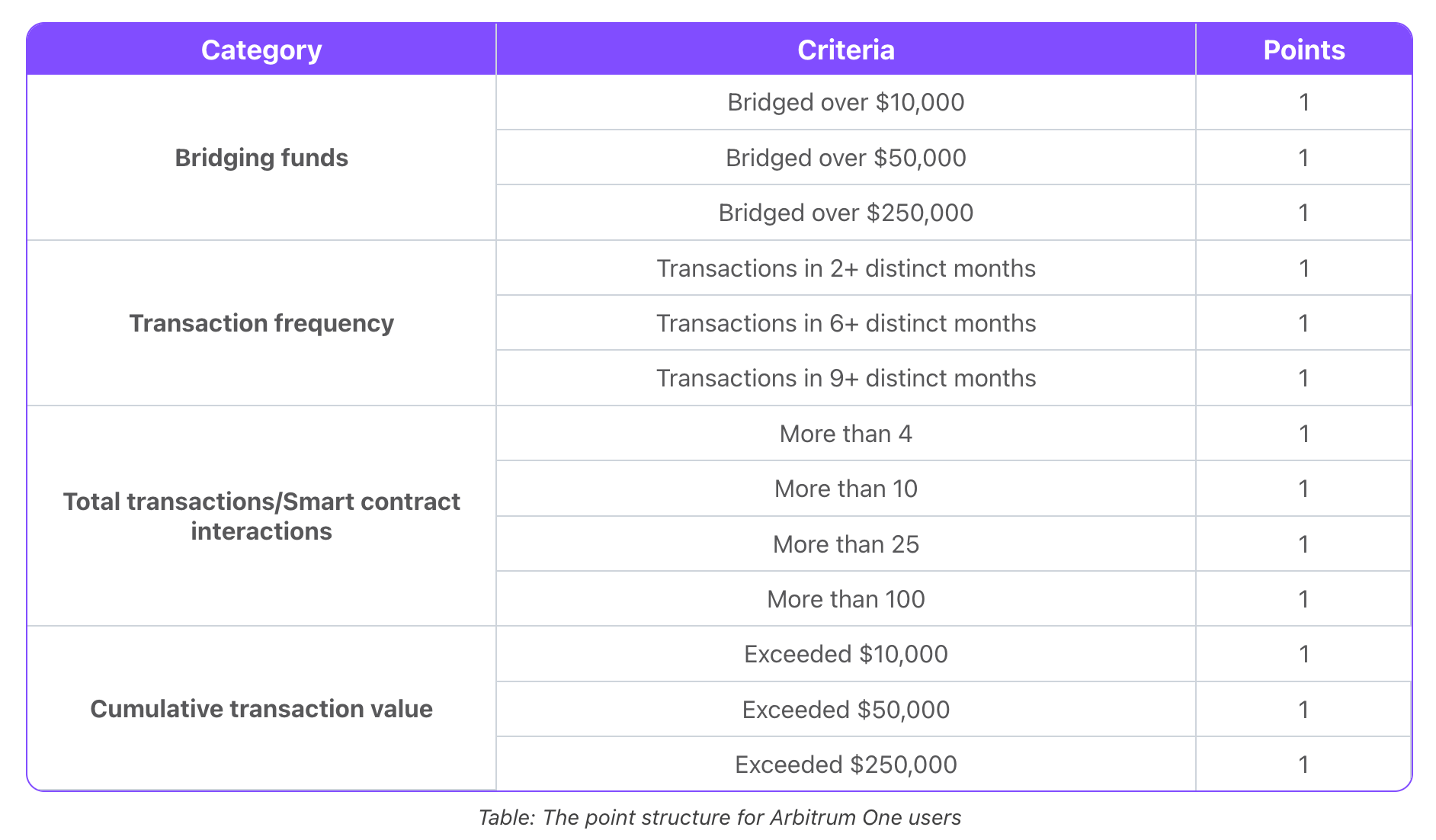Click the More than 25 criteria
The image size is (1436, 840).
845,544
